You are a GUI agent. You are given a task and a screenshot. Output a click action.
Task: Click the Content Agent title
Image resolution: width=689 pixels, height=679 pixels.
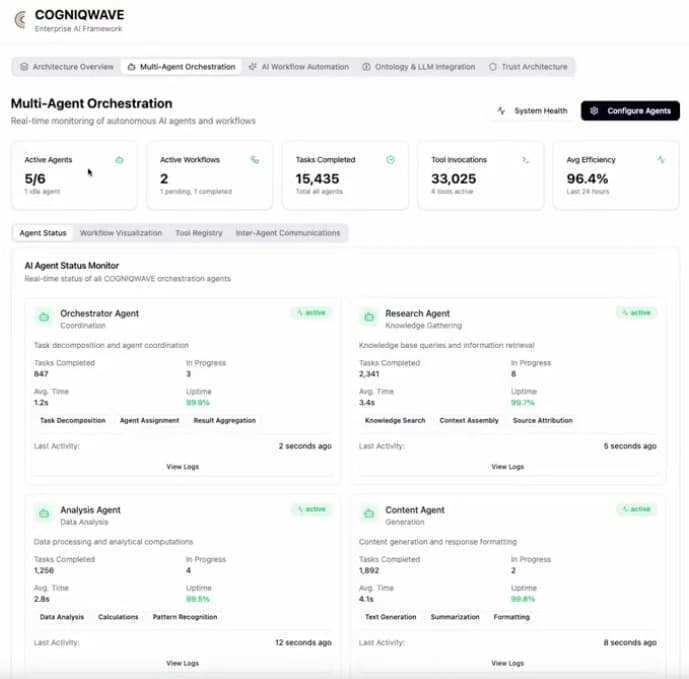[415, 510]
